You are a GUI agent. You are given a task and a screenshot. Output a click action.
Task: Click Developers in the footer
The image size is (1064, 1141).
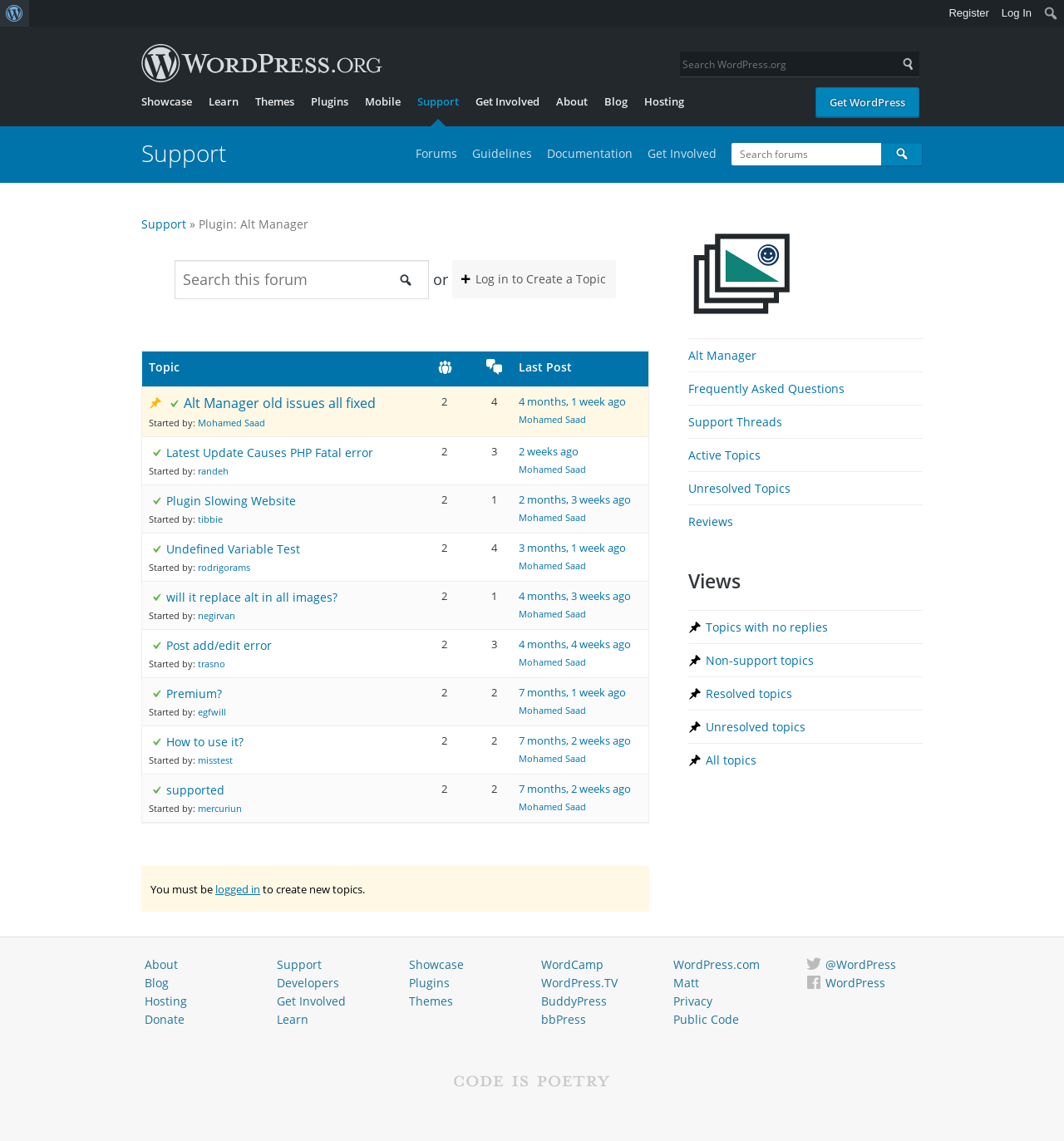coord(308,983)
